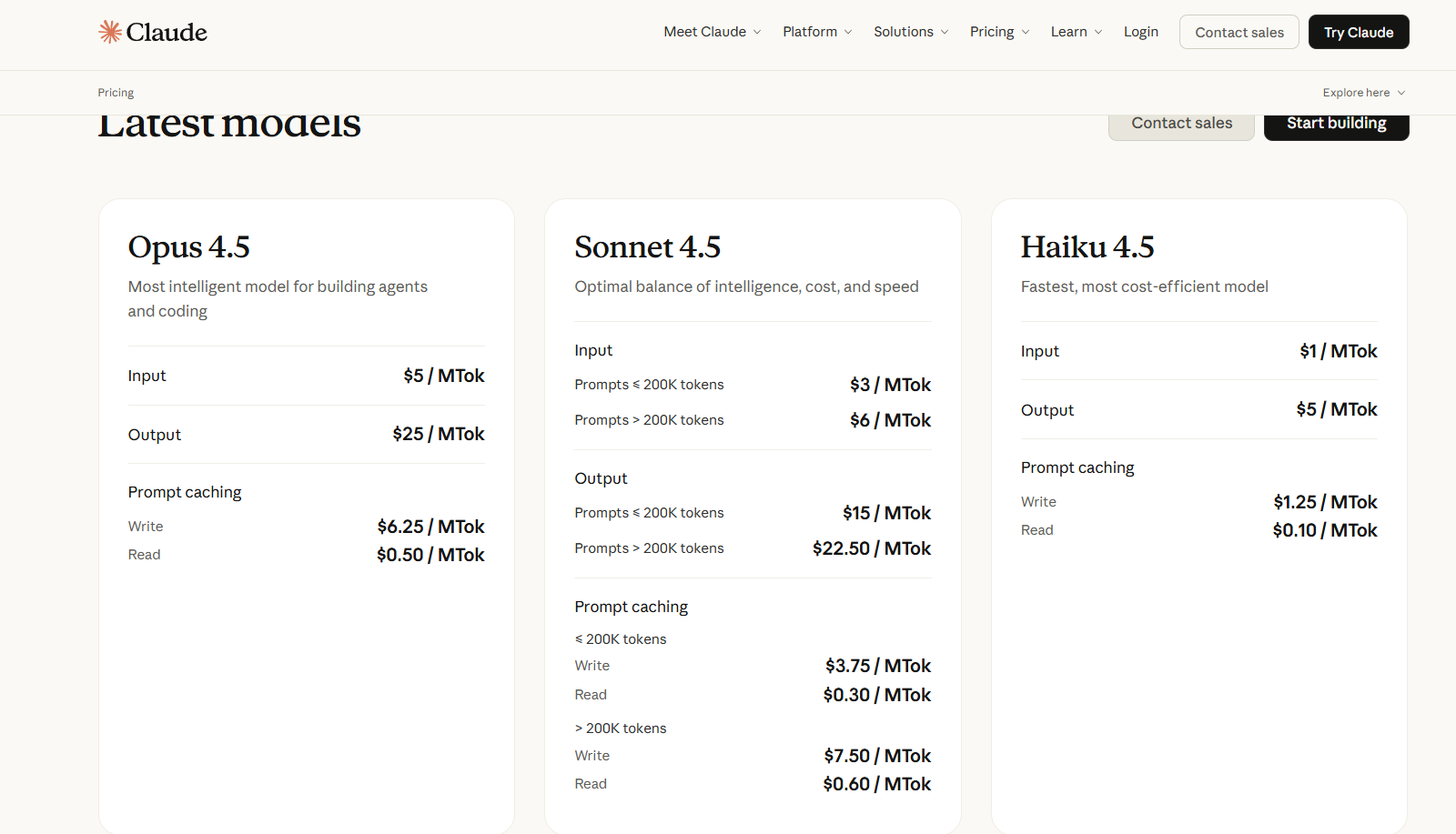1456x834 pixels.
Task: Expand the Learn chevron arrow
Action: tap(1098, 32)
